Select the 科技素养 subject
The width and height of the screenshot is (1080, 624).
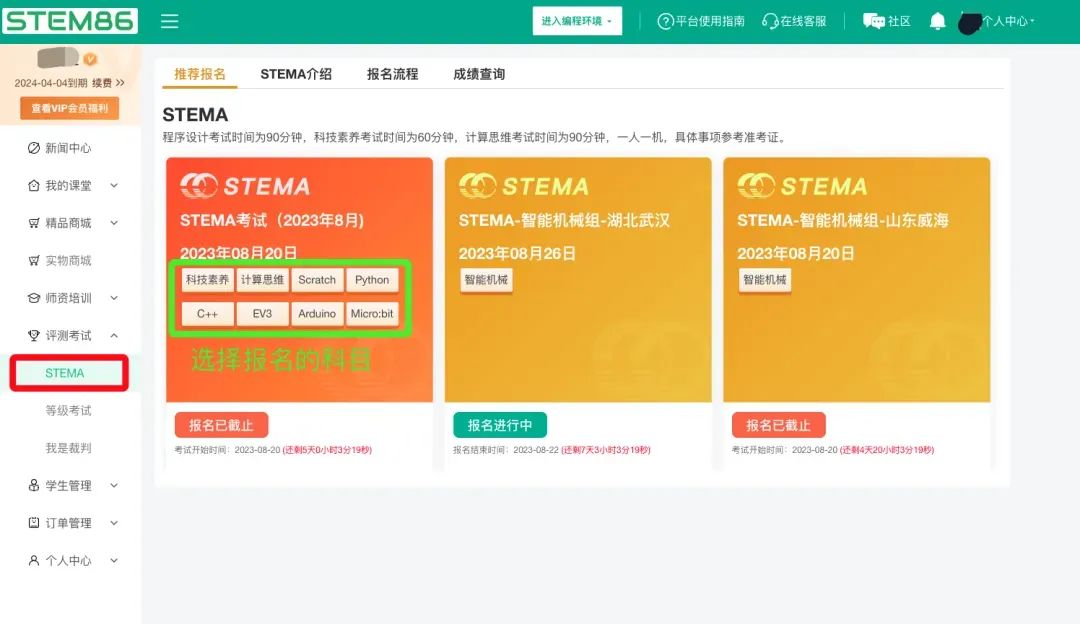pyautogui.click(x=207, y=280)
